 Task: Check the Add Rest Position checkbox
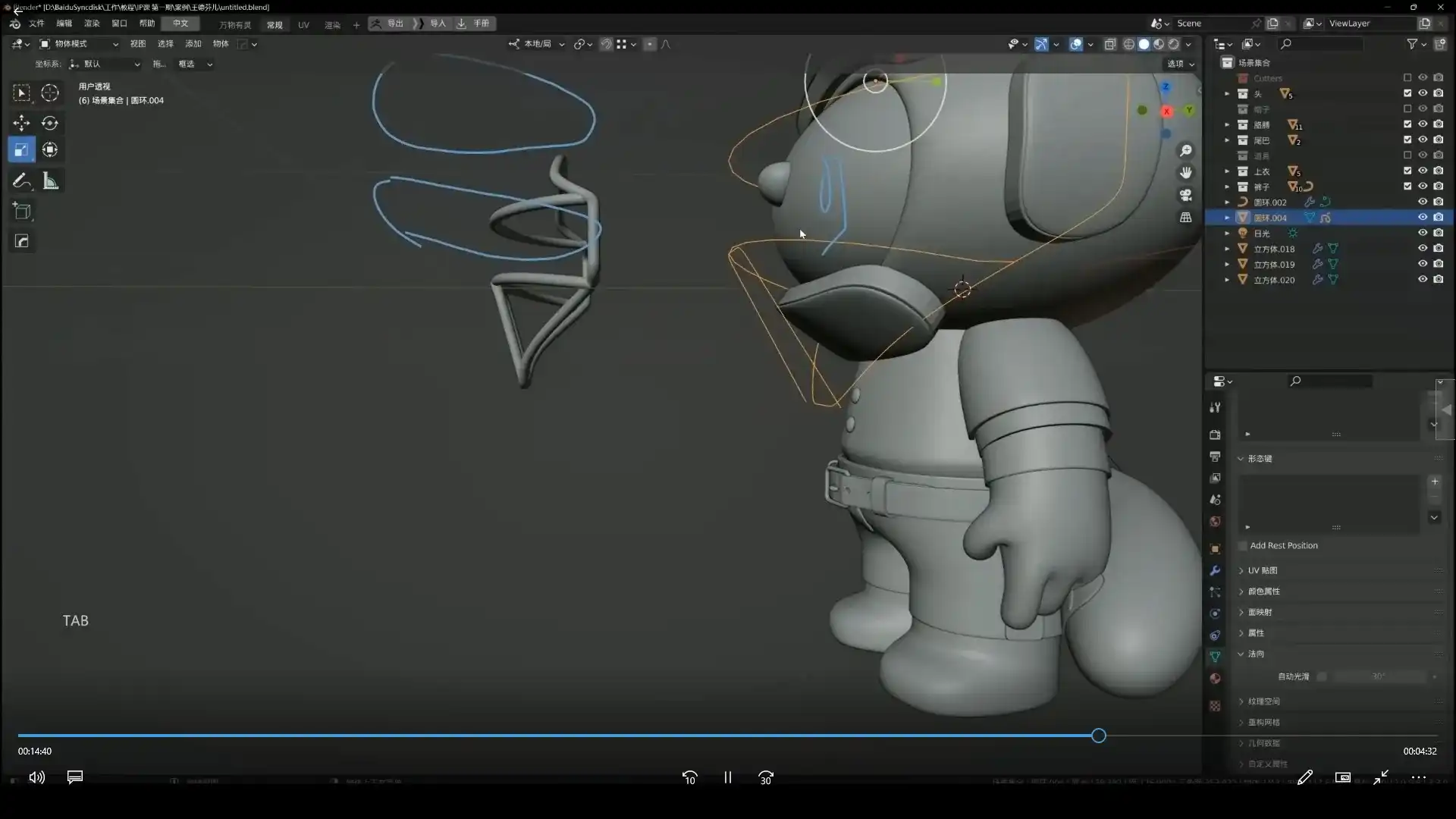pyautogui.click(x=1243, y=546)
